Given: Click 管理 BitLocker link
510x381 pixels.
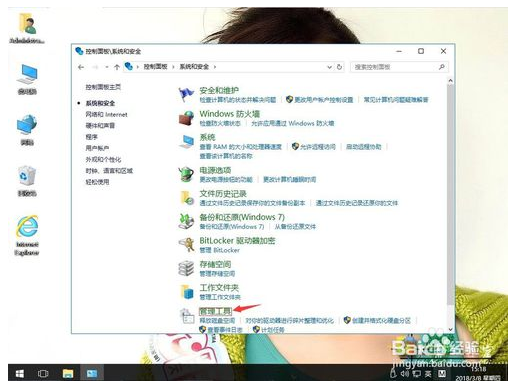Looking at the screenshot, I should [x=219, y=250].
